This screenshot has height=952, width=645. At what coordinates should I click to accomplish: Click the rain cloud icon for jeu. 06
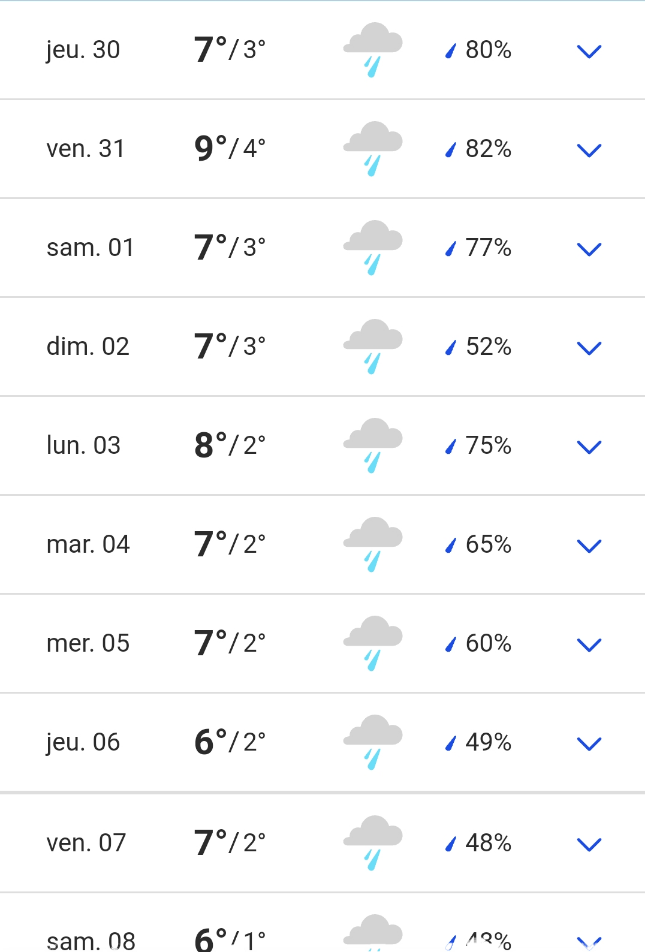click(373, 743)
